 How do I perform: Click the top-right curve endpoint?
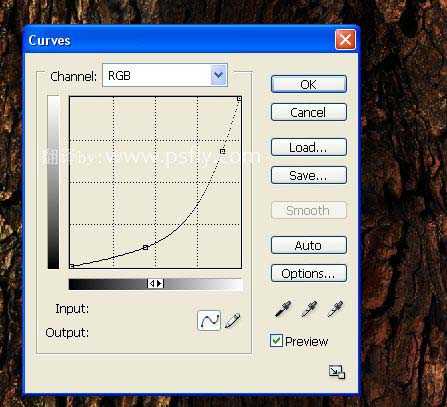239,99
